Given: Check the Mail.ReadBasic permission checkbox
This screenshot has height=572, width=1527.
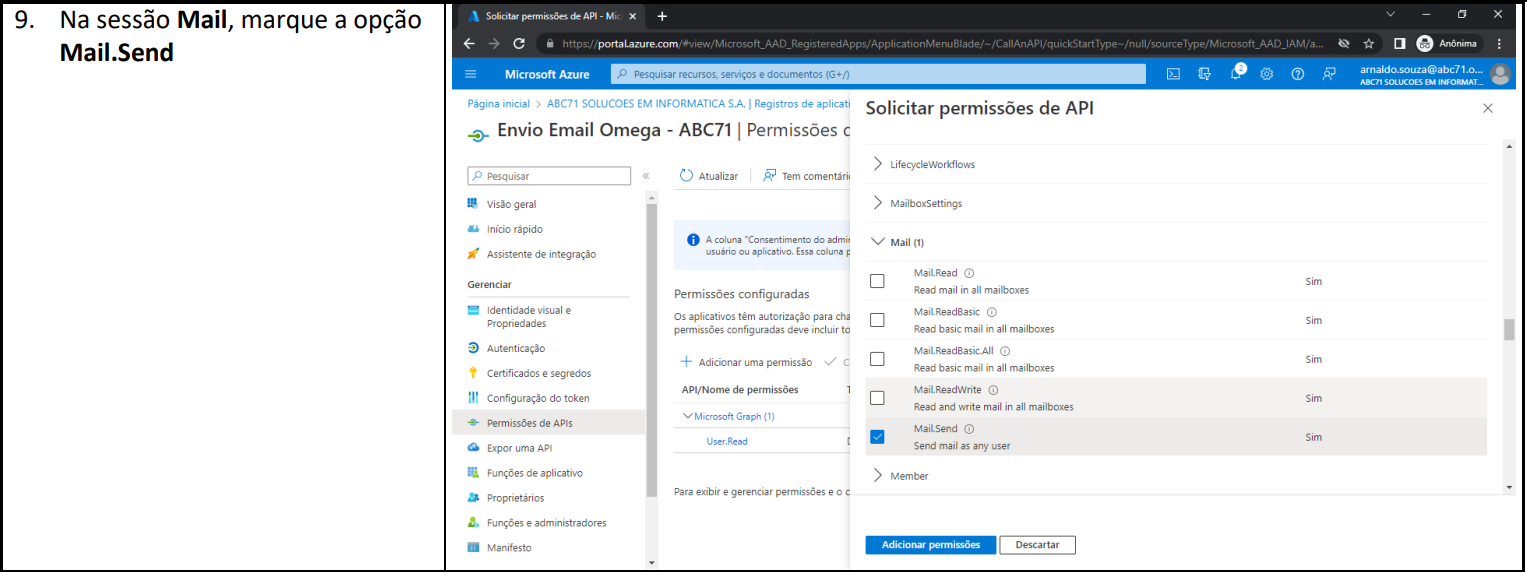Looking at the screenshot, I should [x=877, y=320].
